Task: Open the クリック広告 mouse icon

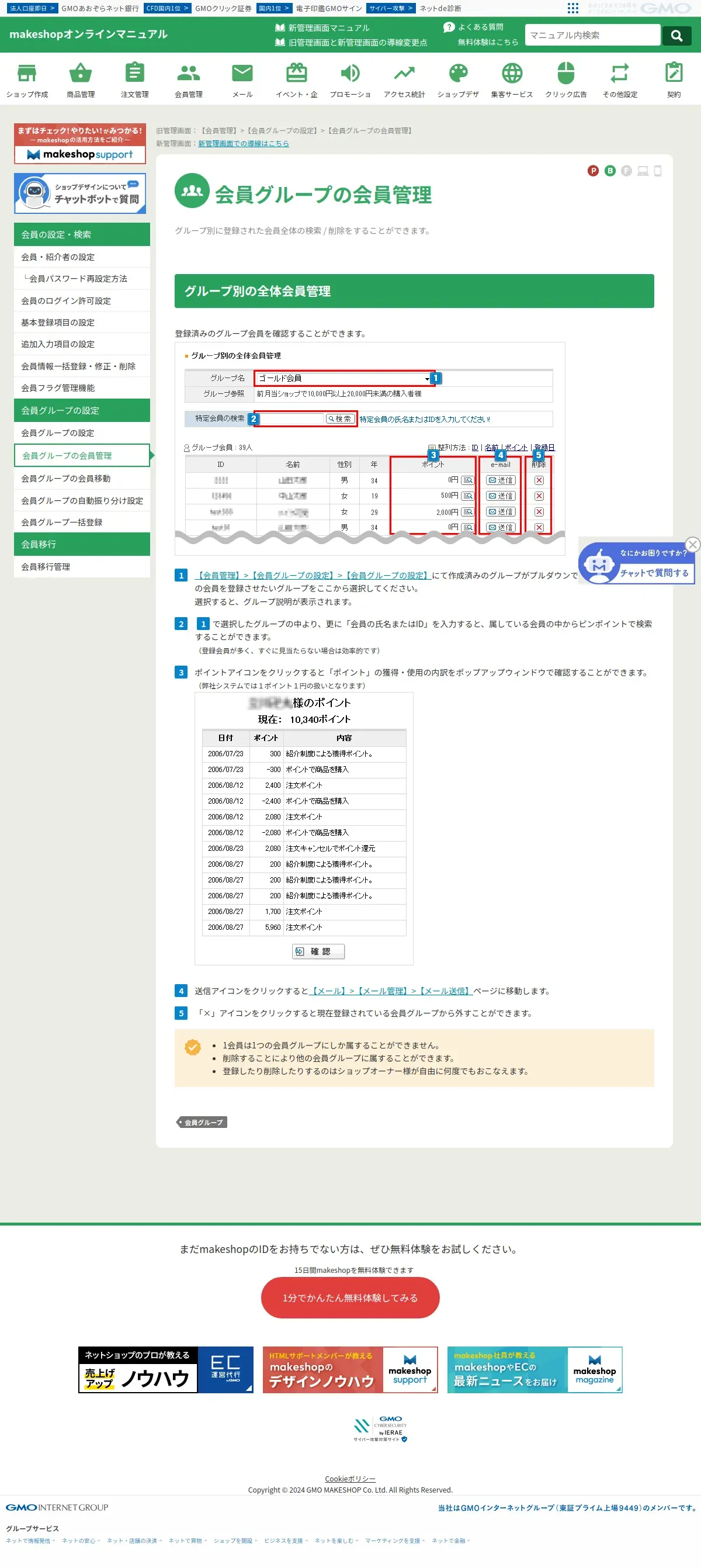Action: [x=566, y=73]
